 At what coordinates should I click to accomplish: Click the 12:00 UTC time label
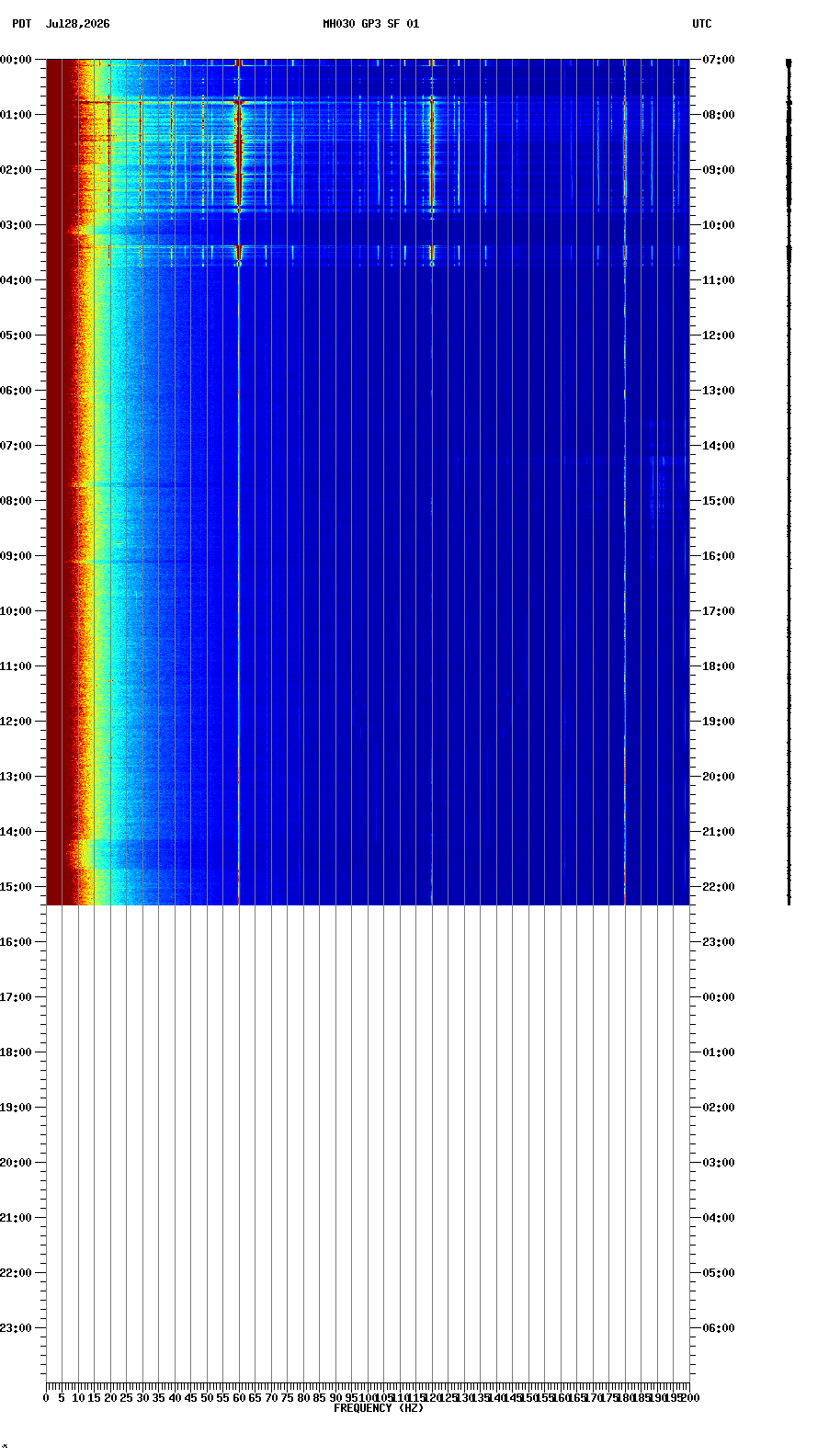pyautogui.click(x=719, y=336)
